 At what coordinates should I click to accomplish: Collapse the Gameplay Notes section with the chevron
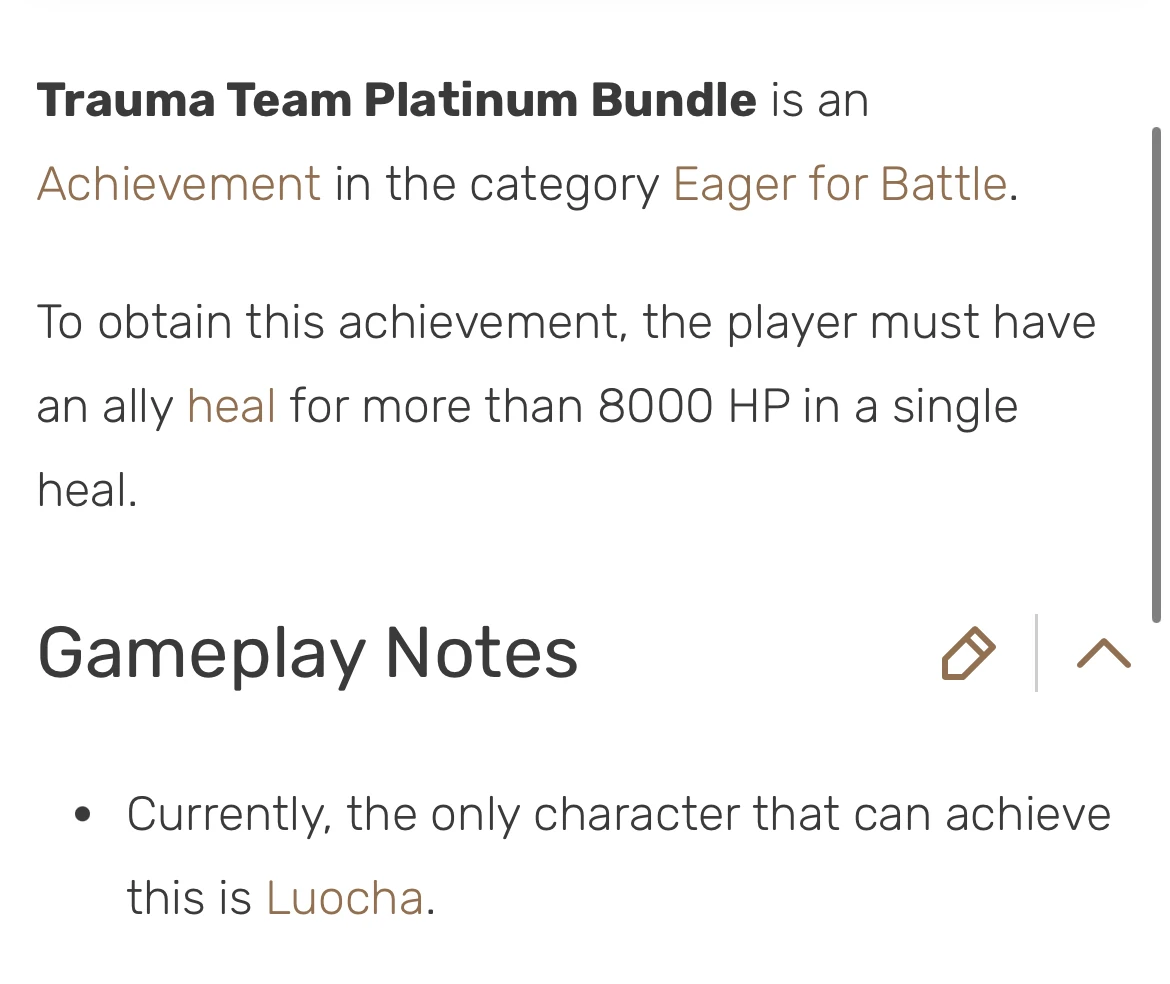(x=1101, y=654)
